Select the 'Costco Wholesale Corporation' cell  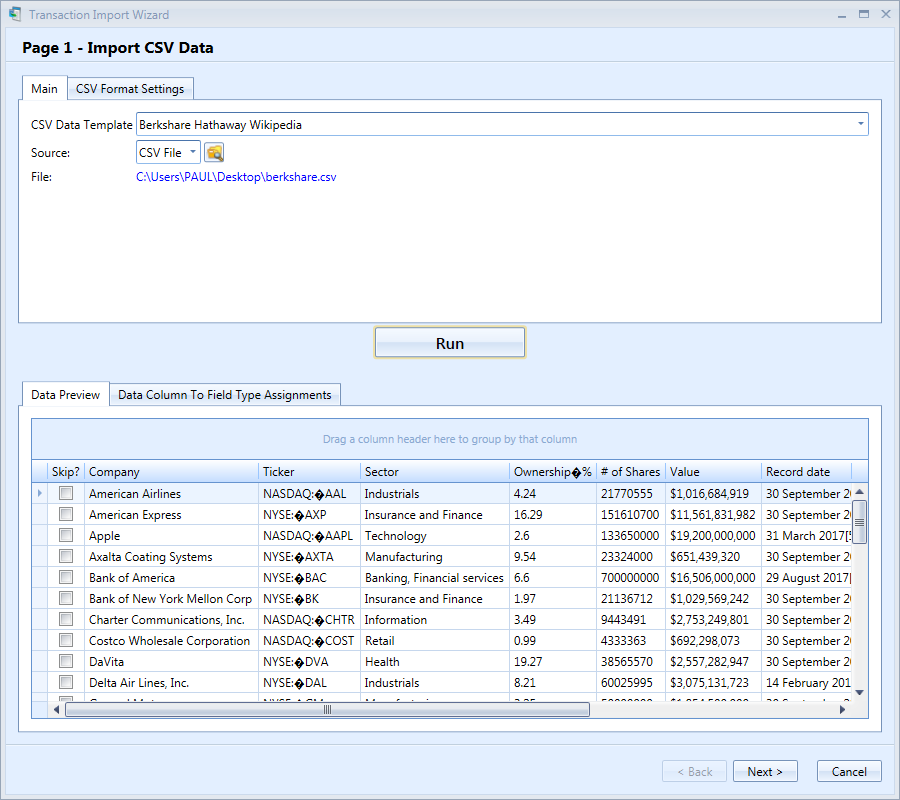(x=171, y=640)
